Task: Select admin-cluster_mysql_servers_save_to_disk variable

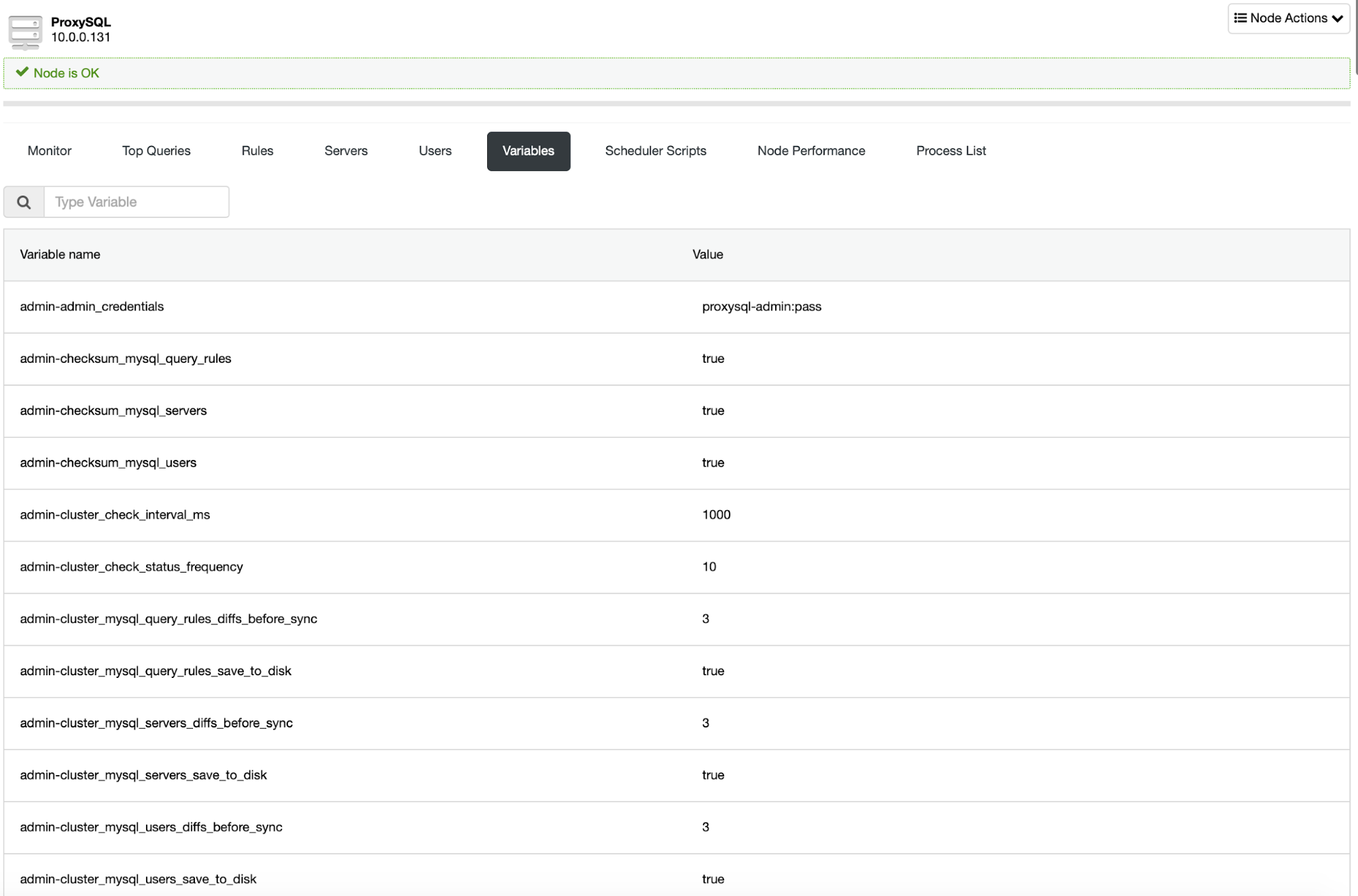Action: [143, 776]
